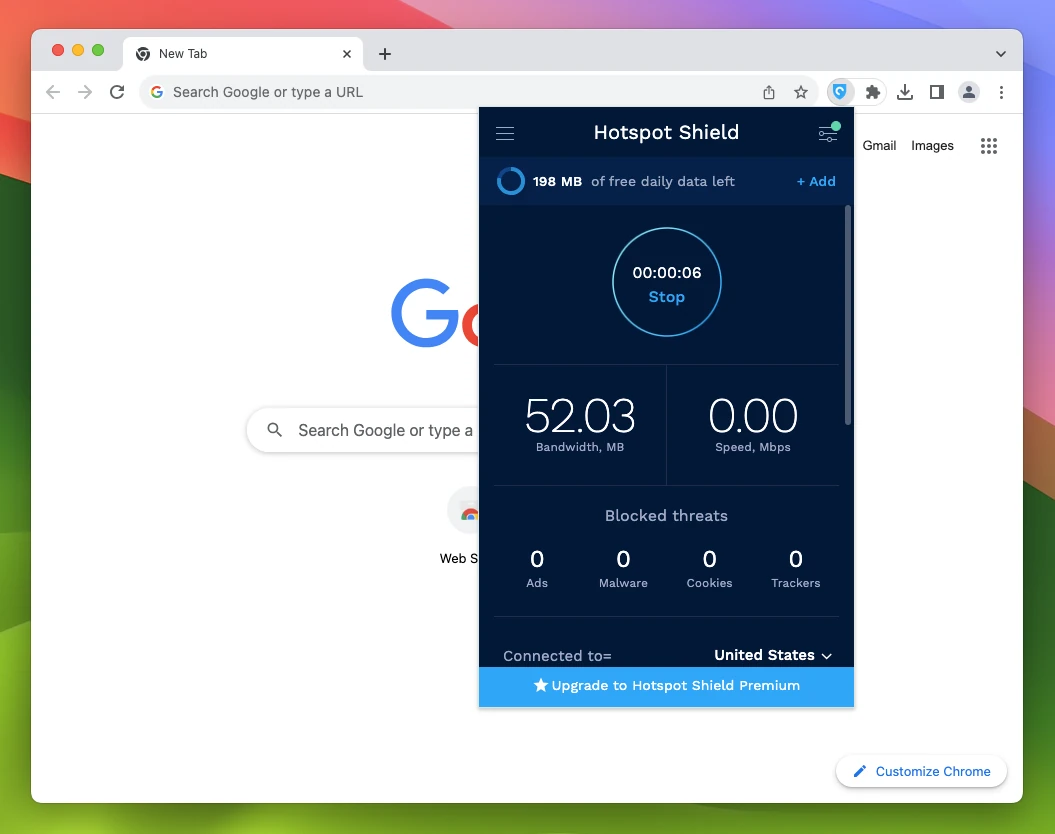Click the share icon in the address bar
The image size is (1055, 834).
[x=769, y=91]
